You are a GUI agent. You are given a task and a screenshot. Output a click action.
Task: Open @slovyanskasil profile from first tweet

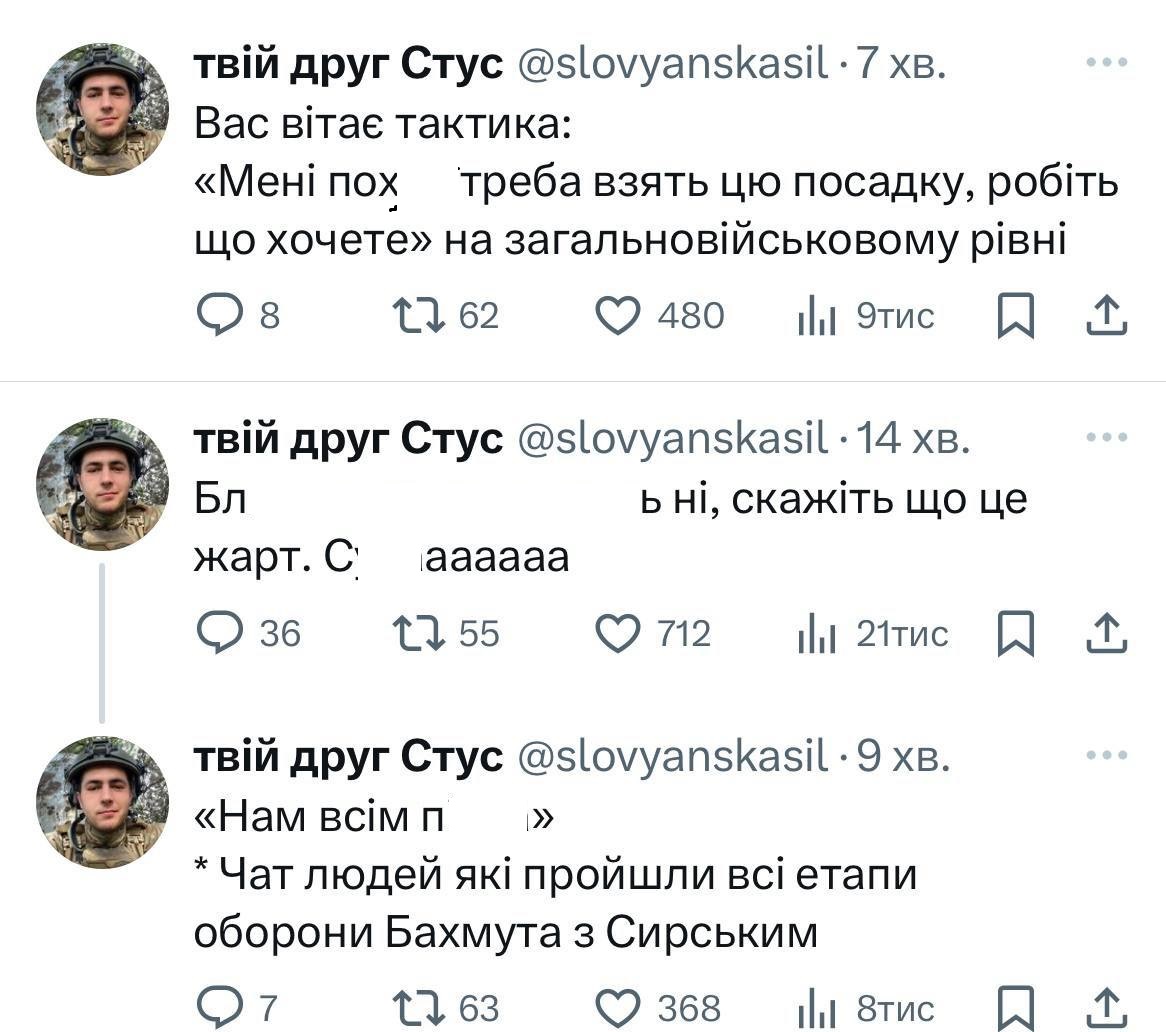(x=672, y=65)
